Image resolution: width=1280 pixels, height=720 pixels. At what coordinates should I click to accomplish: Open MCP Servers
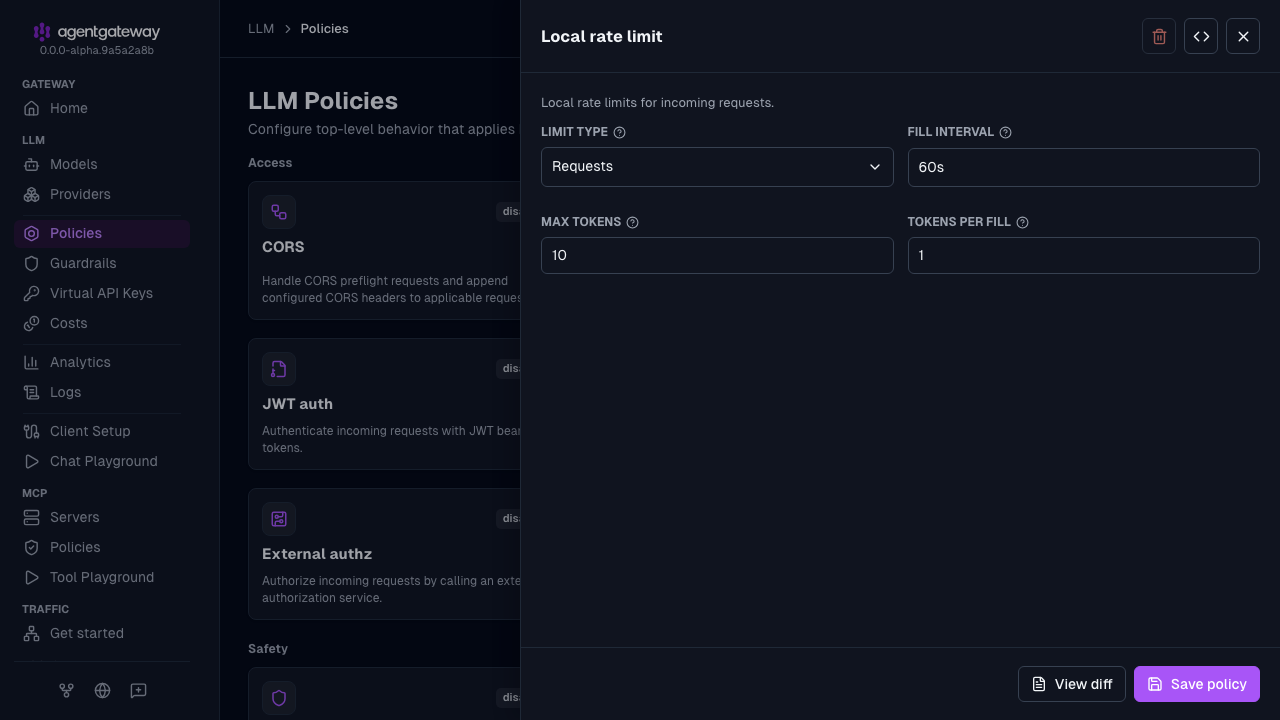tap(102, 517)
